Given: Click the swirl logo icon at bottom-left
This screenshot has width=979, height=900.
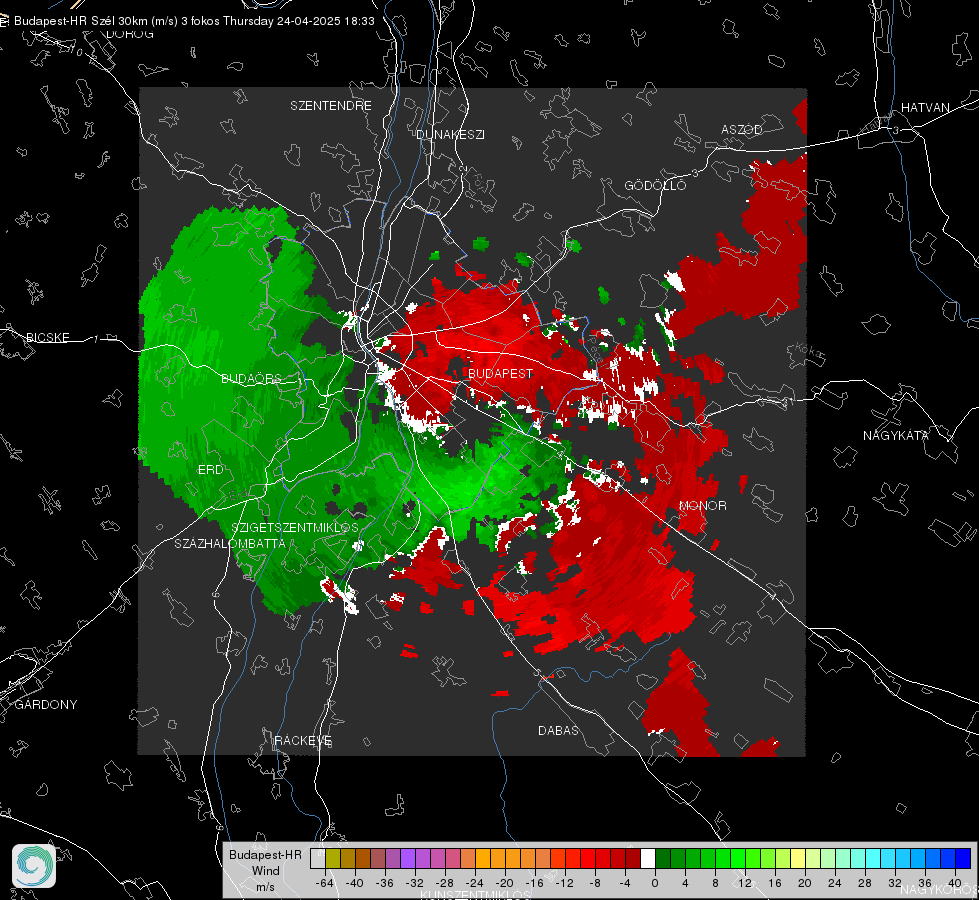Looking at the screenshot, I should click(34, 866).
